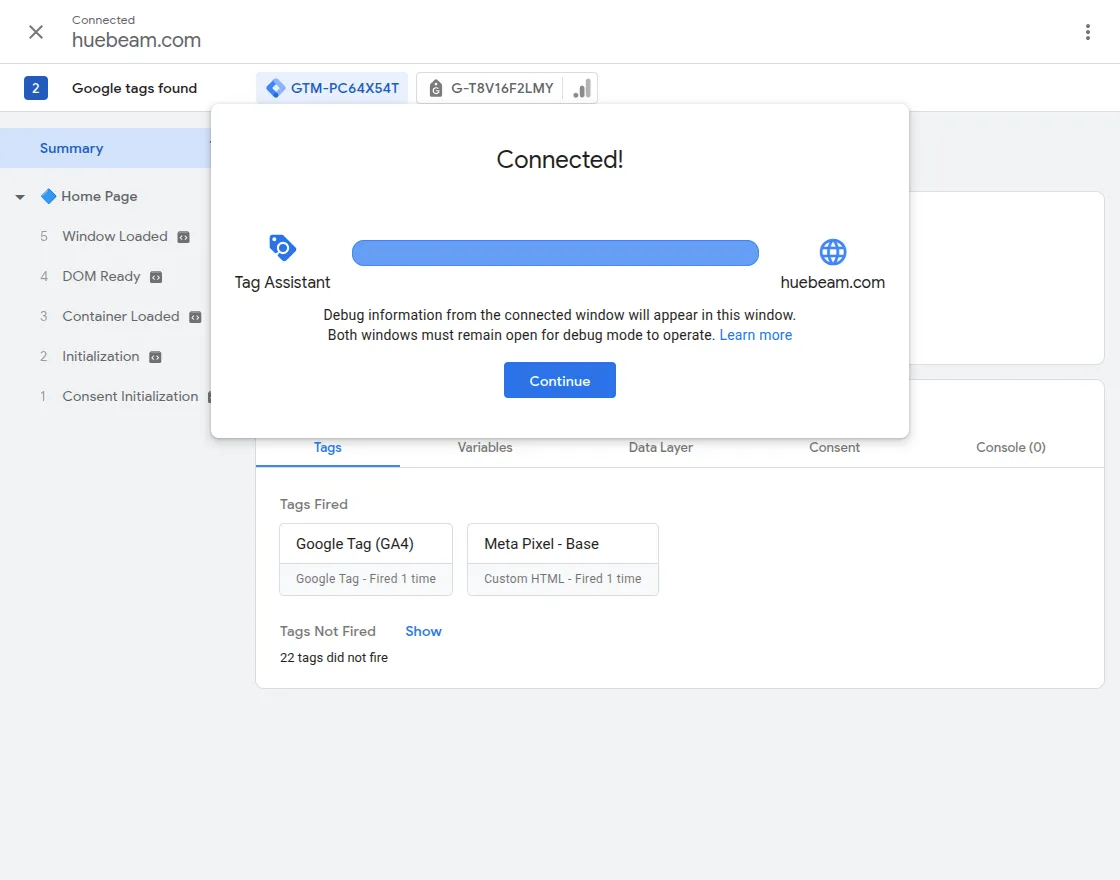Click the blue badge showing 2 tags

[36, 89]
